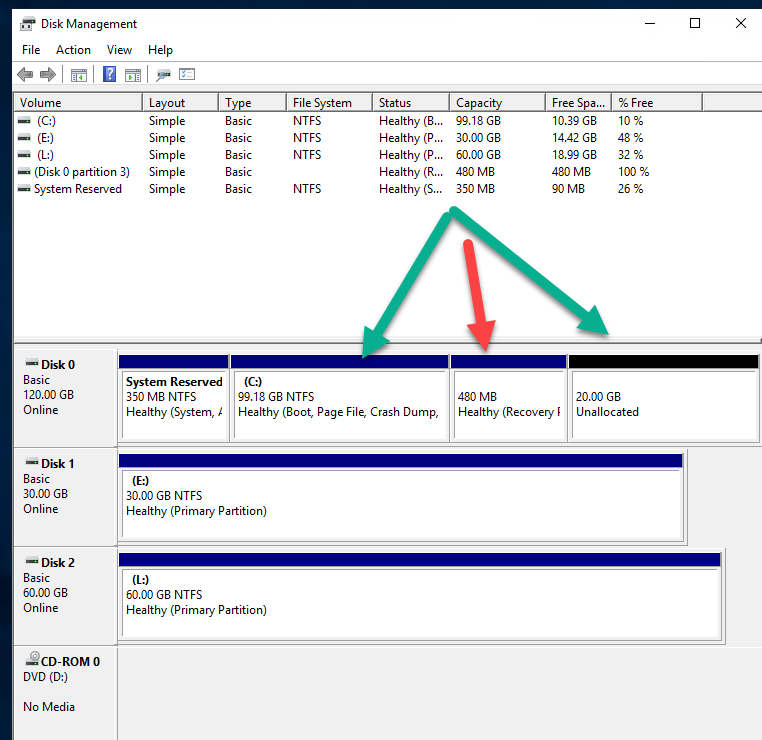Open the View menu
The width and height of the screenshot is (762, 740).
[x=119, y=50]
